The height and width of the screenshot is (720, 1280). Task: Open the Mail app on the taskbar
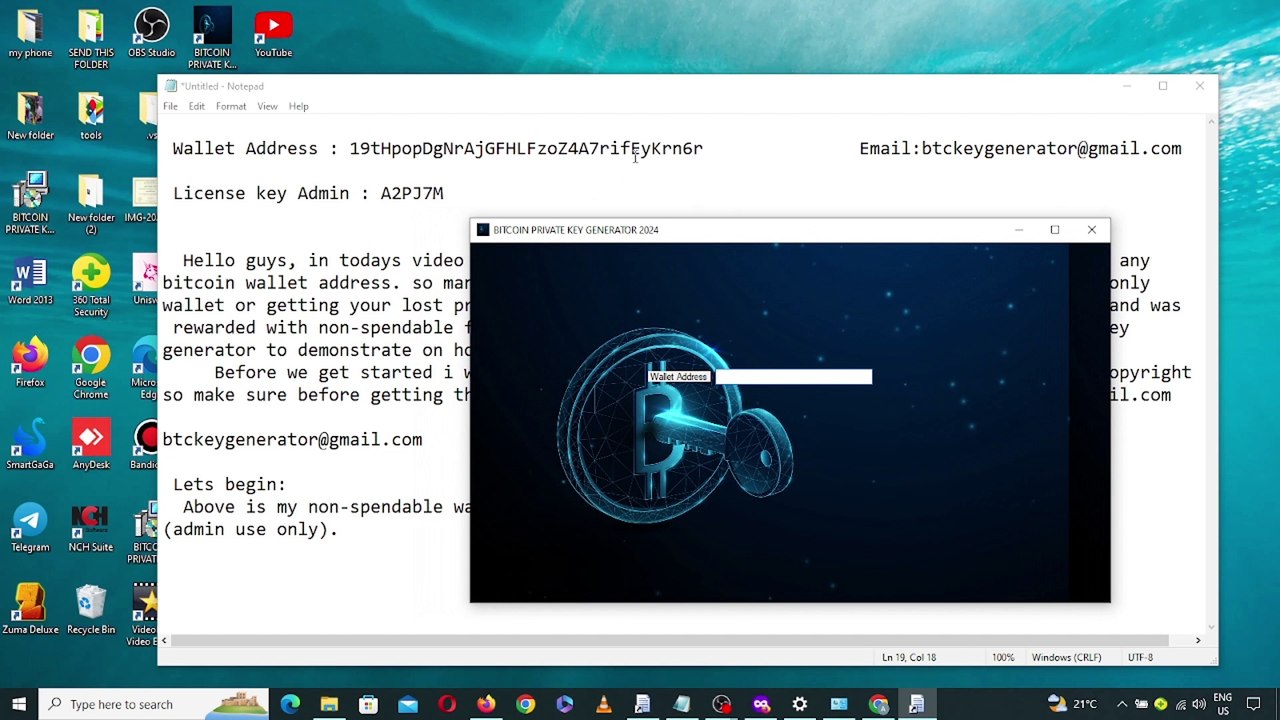click(407, 704)
